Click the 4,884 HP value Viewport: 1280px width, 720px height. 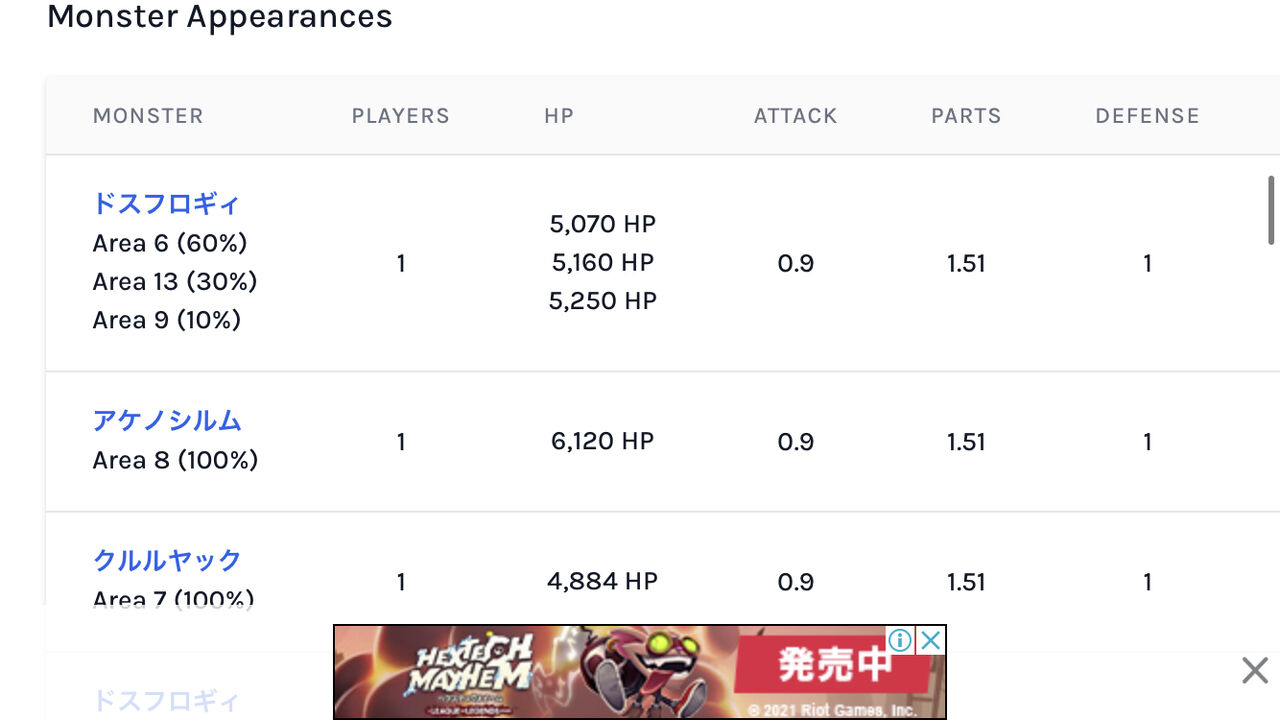[x=603, y=581]
